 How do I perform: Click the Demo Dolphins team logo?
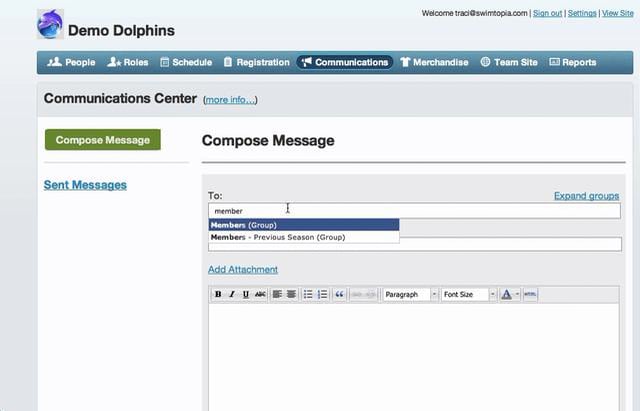[50, 24]
